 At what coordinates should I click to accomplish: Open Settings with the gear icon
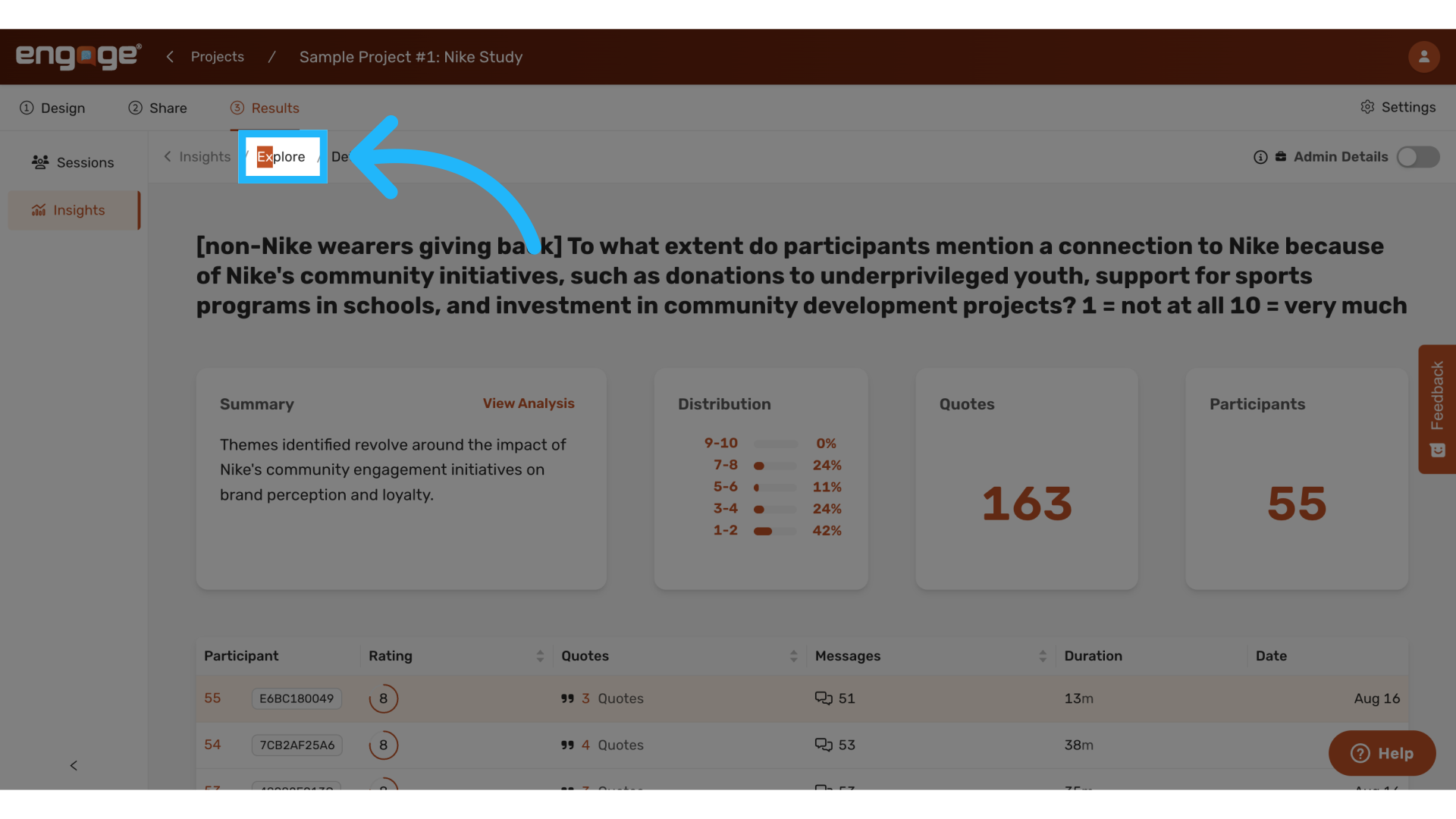(1398, 107)
